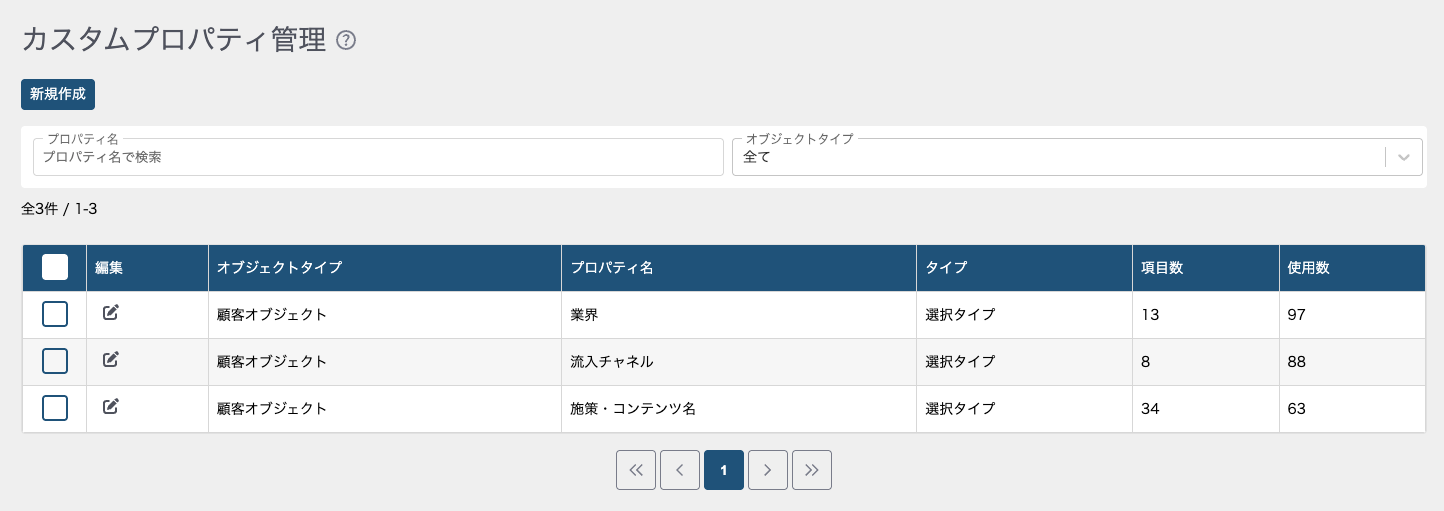Toggle the select-all header checkbox
The height and width of the screenshot is (511, 1444).
[55, 267]
